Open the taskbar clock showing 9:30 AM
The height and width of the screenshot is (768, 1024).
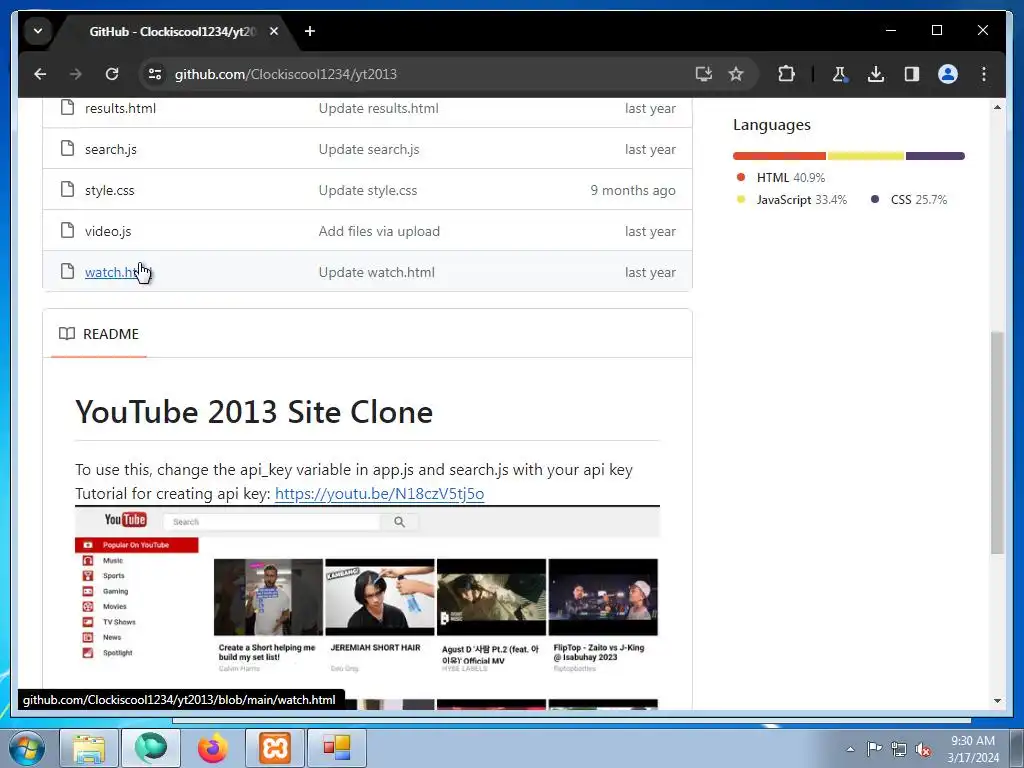click(973, 748)
